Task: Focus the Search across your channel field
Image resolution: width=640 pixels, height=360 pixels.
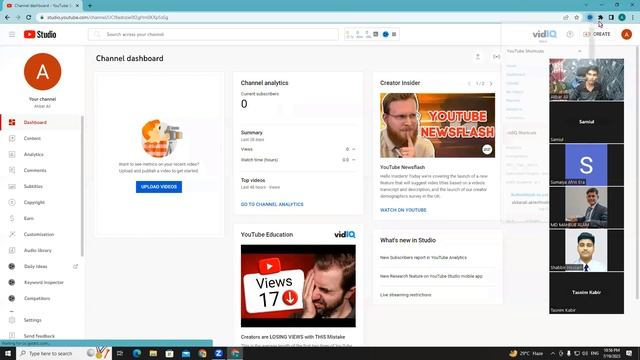Action: [213, 34]
